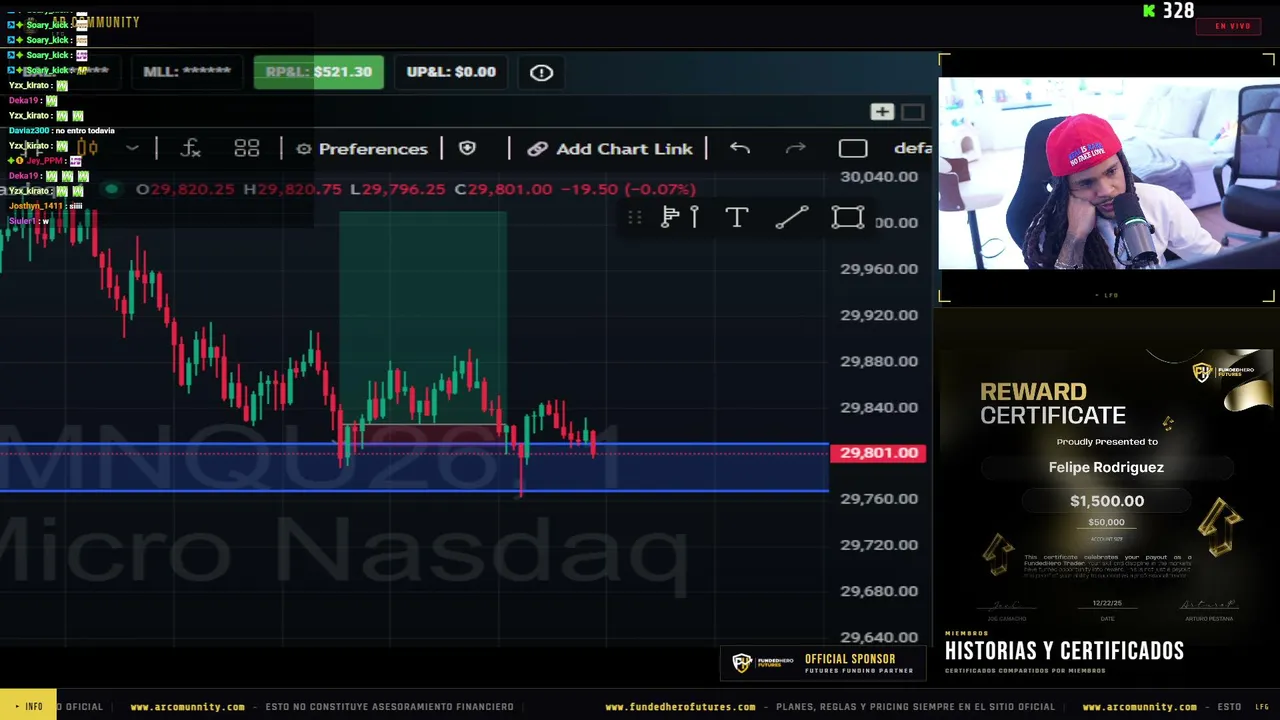Open the 'defa' template dropdown
The width and height of the screenshot is (1280, 720).
[x=913, y=148]
